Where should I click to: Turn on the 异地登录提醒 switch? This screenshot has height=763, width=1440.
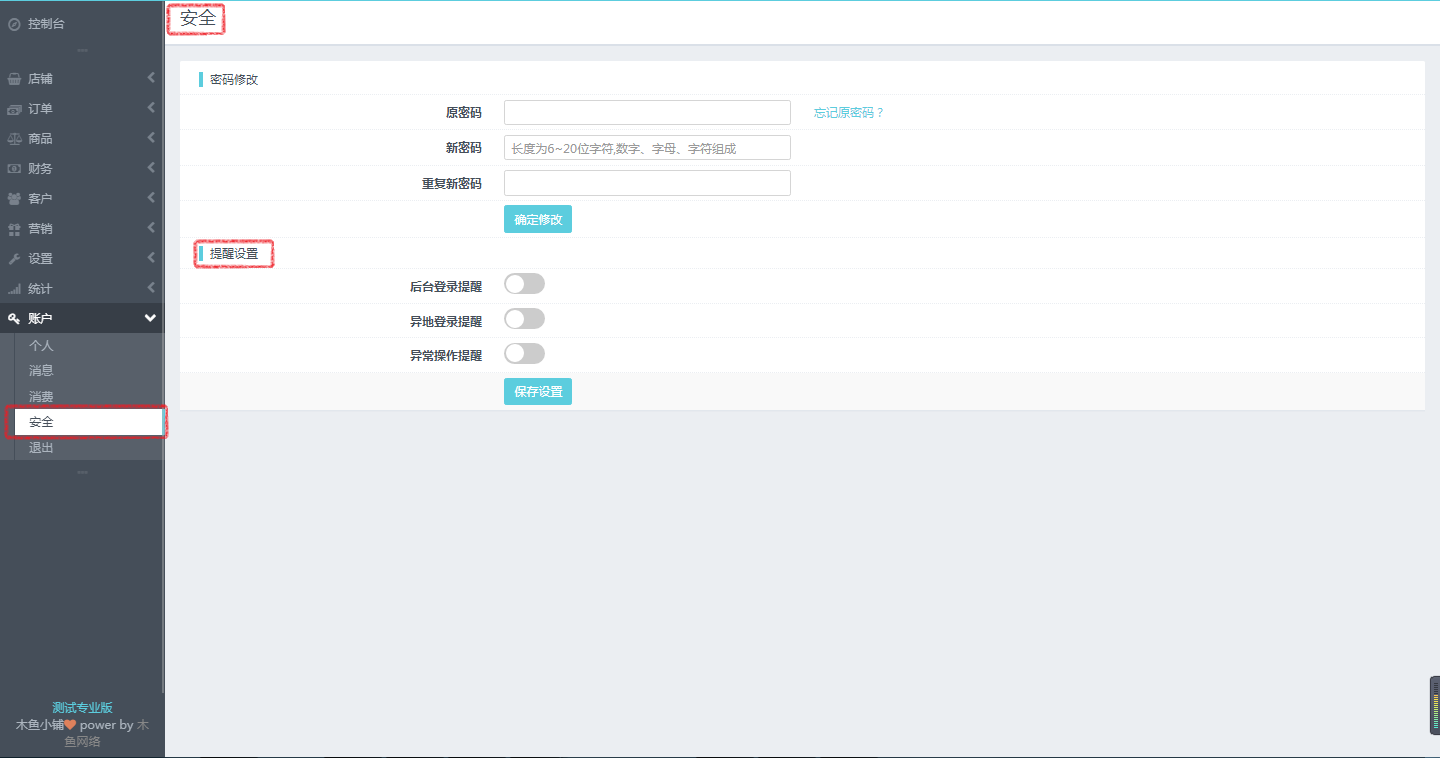(x=524, y=319)
